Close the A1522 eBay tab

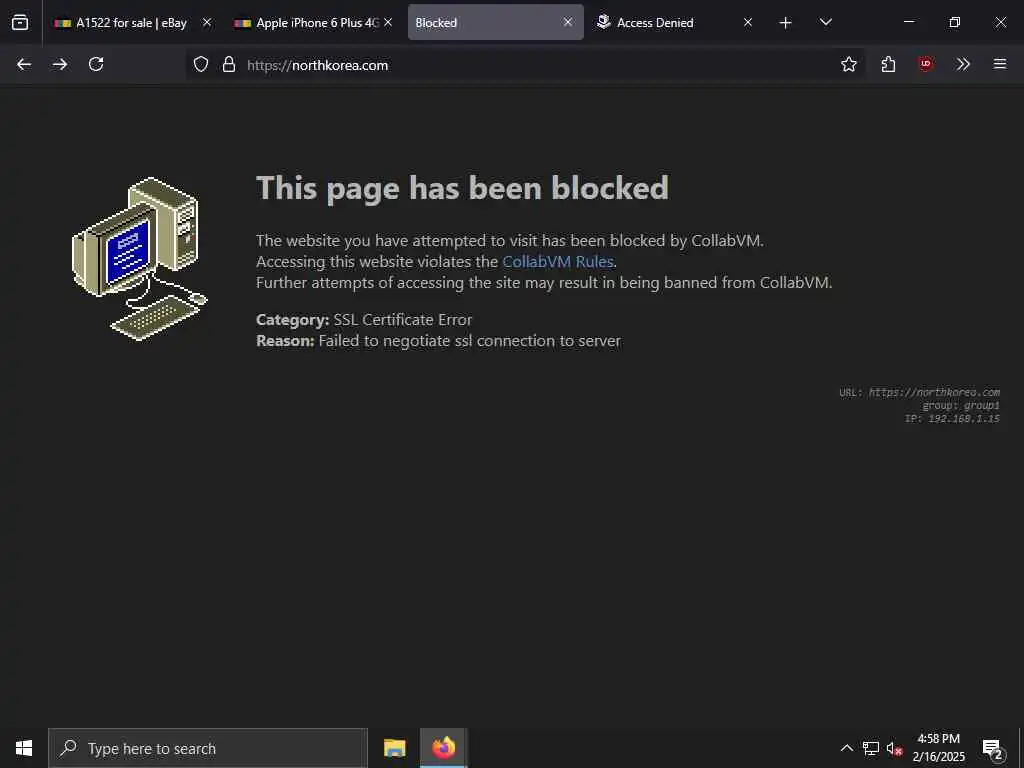pos(207,22)
